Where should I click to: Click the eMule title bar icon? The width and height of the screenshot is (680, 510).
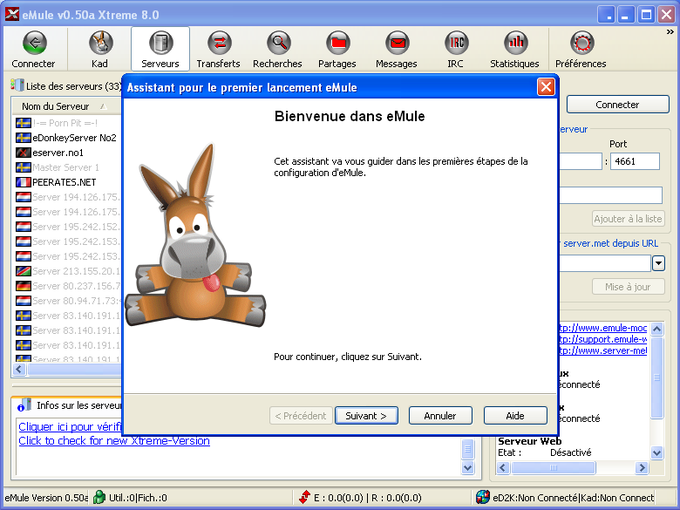(12, 14)
